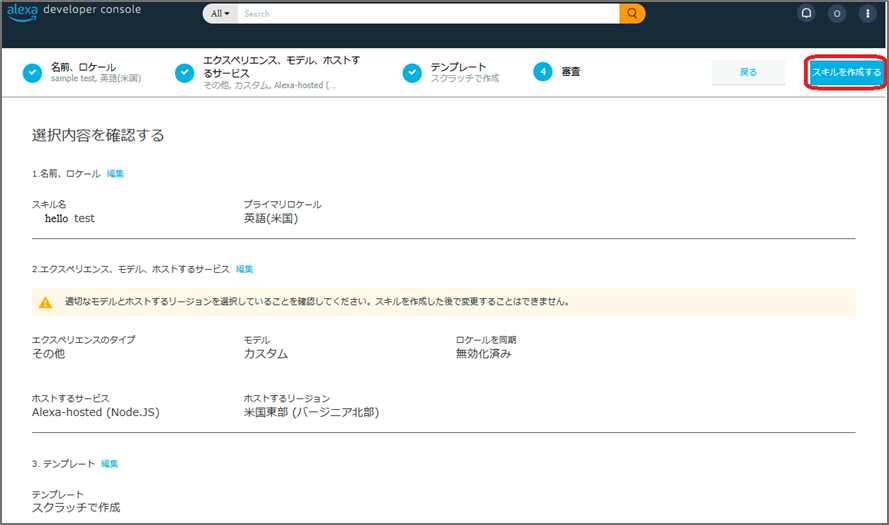Select step 4 審査 circle
Image resolution: width=889 pixels, height=525 pixels.
click(543, 72)
